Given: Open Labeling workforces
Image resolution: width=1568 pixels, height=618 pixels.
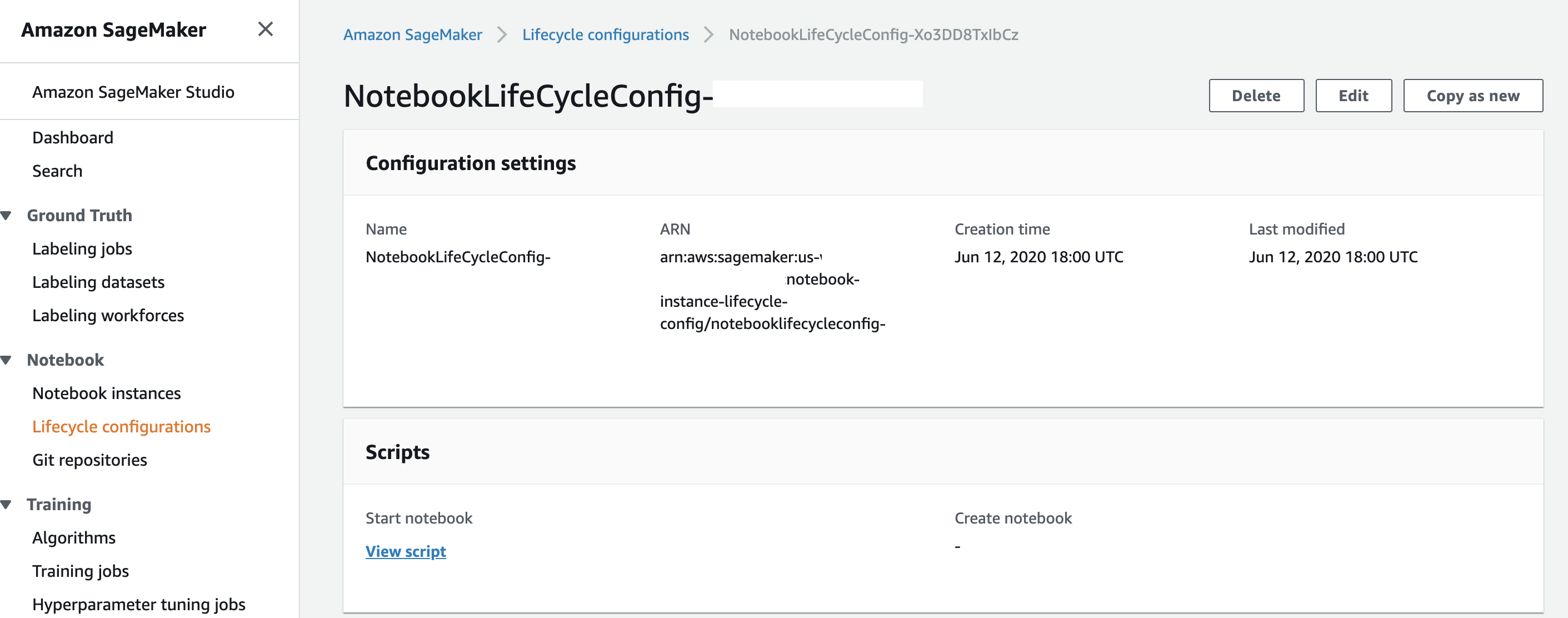Looking at the screenshot, I should 108,316.
